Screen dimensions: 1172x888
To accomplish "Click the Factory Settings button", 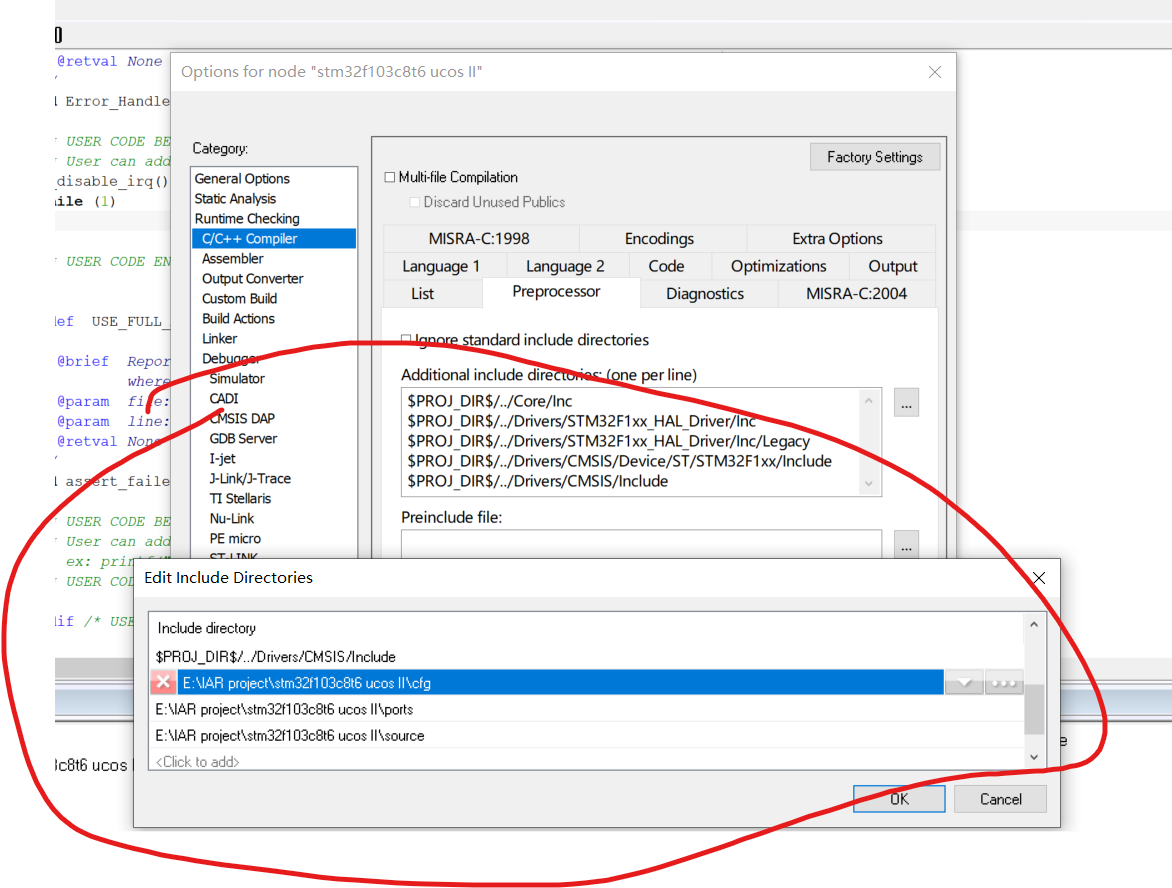I will (x=875, y=157).
